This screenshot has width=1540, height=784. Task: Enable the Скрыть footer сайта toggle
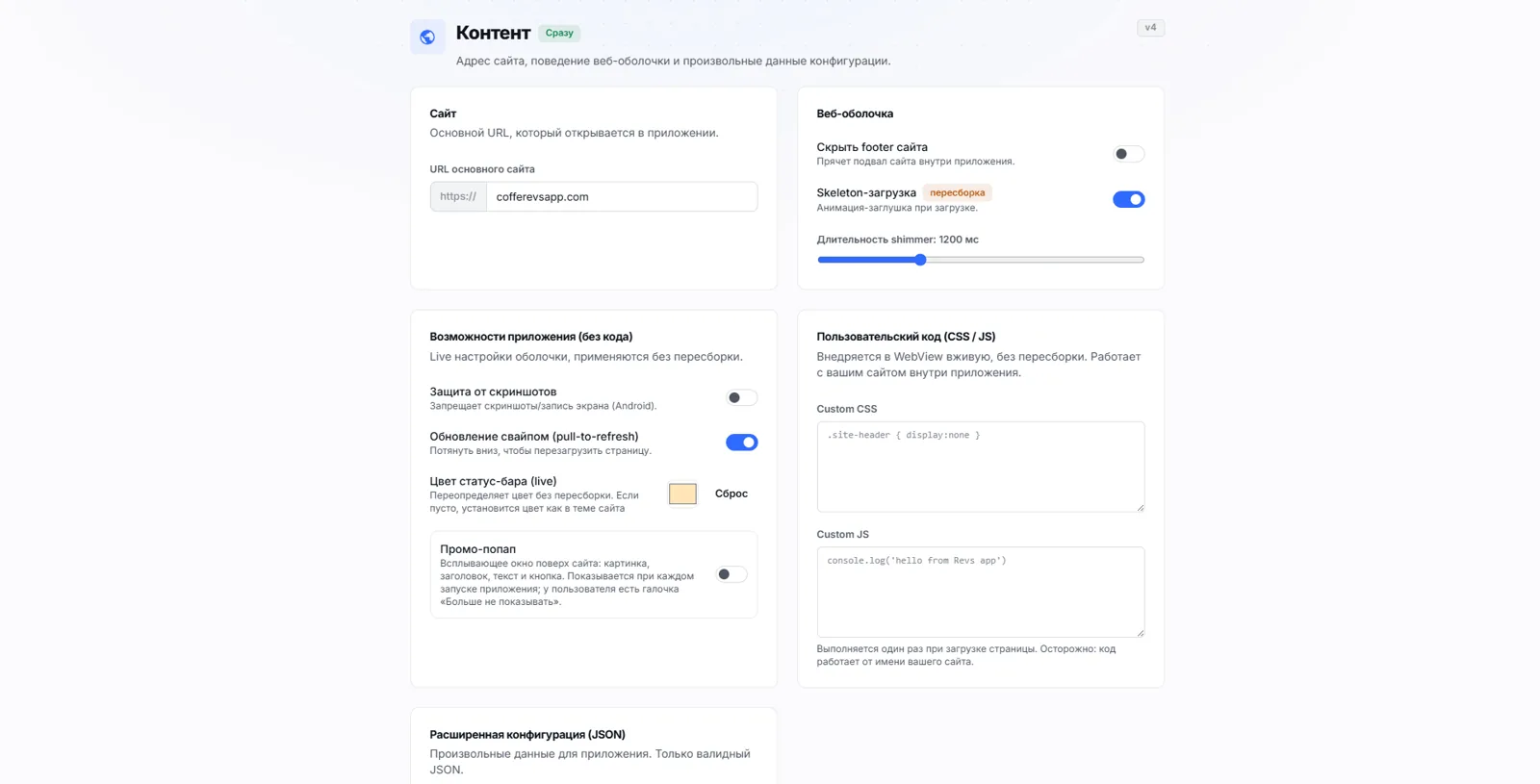point(1128,154)
